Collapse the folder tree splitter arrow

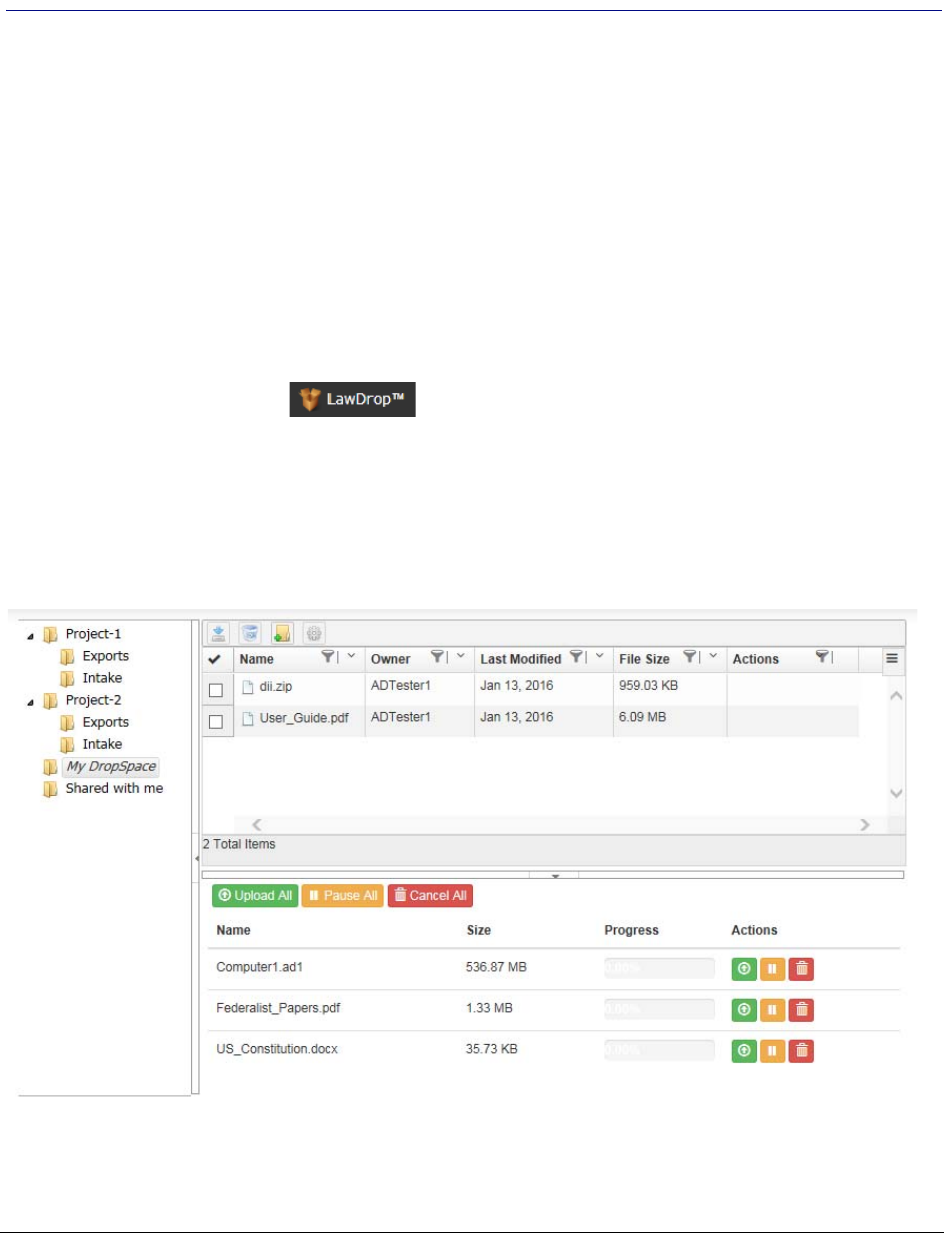pyautogui.click(x=196, y=859)
